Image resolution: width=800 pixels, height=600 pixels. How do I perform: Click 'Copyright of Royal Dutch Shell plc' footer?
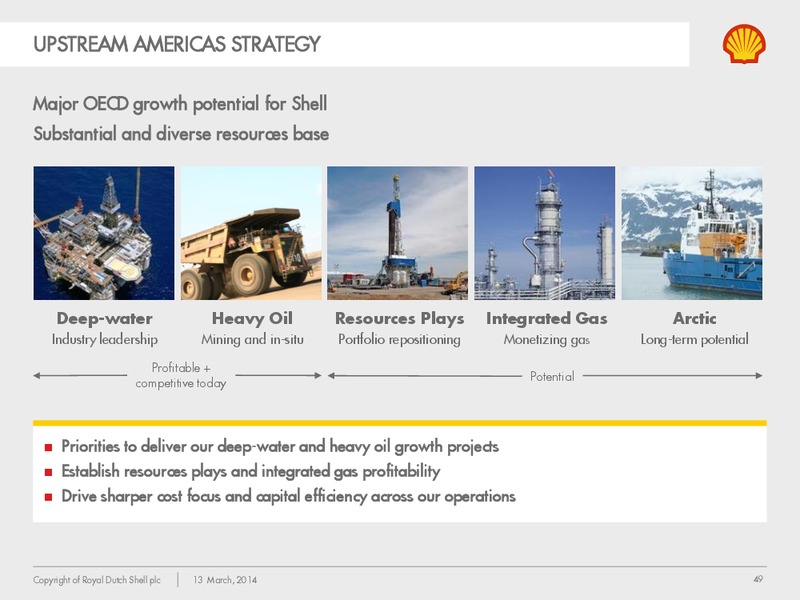(x=97, y=580)
